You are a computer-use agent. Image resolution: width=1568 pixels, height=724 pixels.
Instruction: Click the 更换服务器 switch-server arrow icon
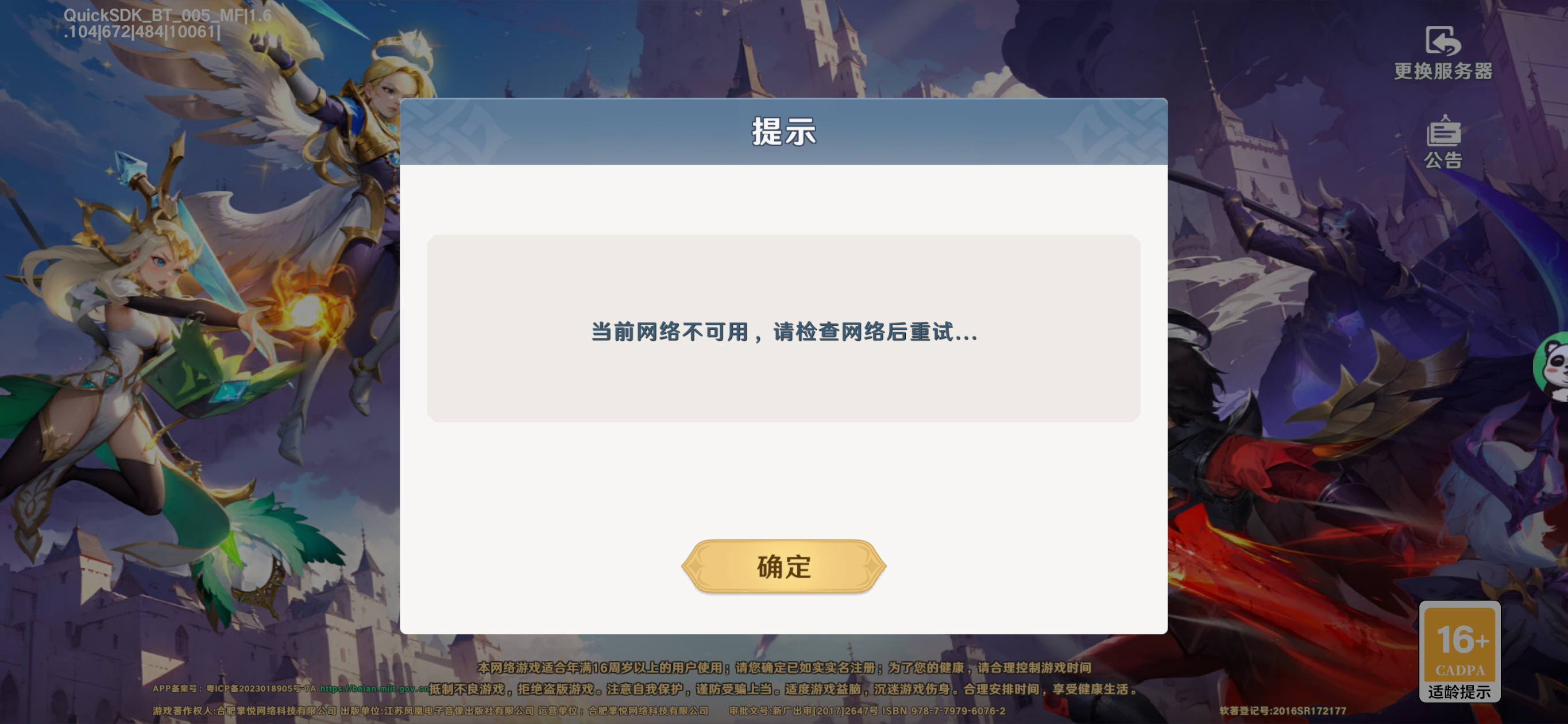pyautogui.click(x=1443, y=41)
